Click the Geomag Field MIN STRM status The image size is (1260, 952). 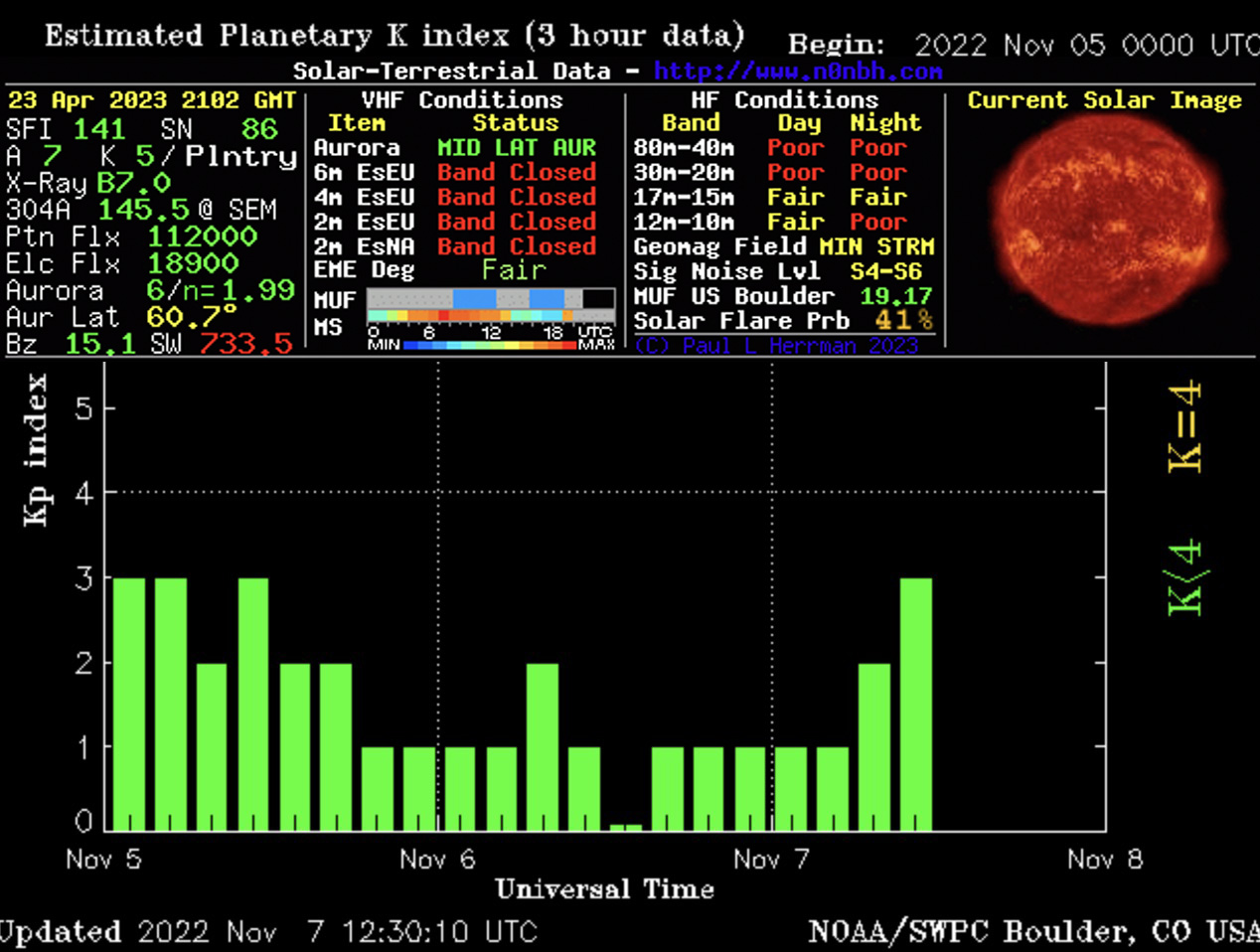click(x=876, y=245)
